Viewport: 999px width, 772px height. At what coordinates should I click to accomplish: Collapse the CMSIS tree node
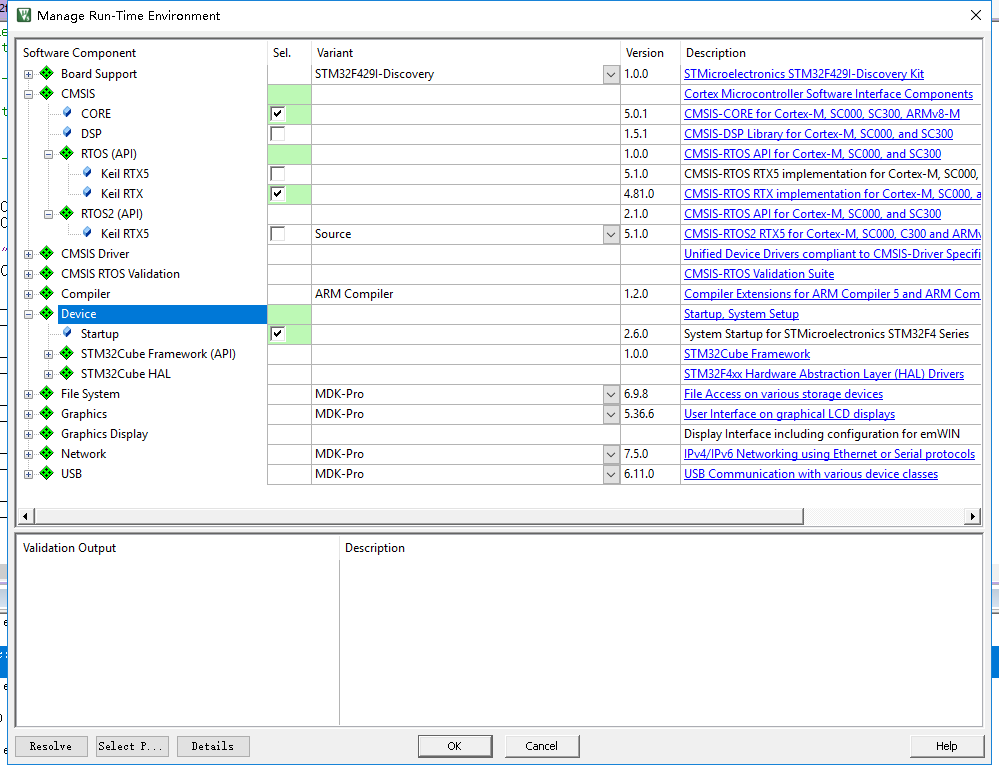(x=28, y=94)
